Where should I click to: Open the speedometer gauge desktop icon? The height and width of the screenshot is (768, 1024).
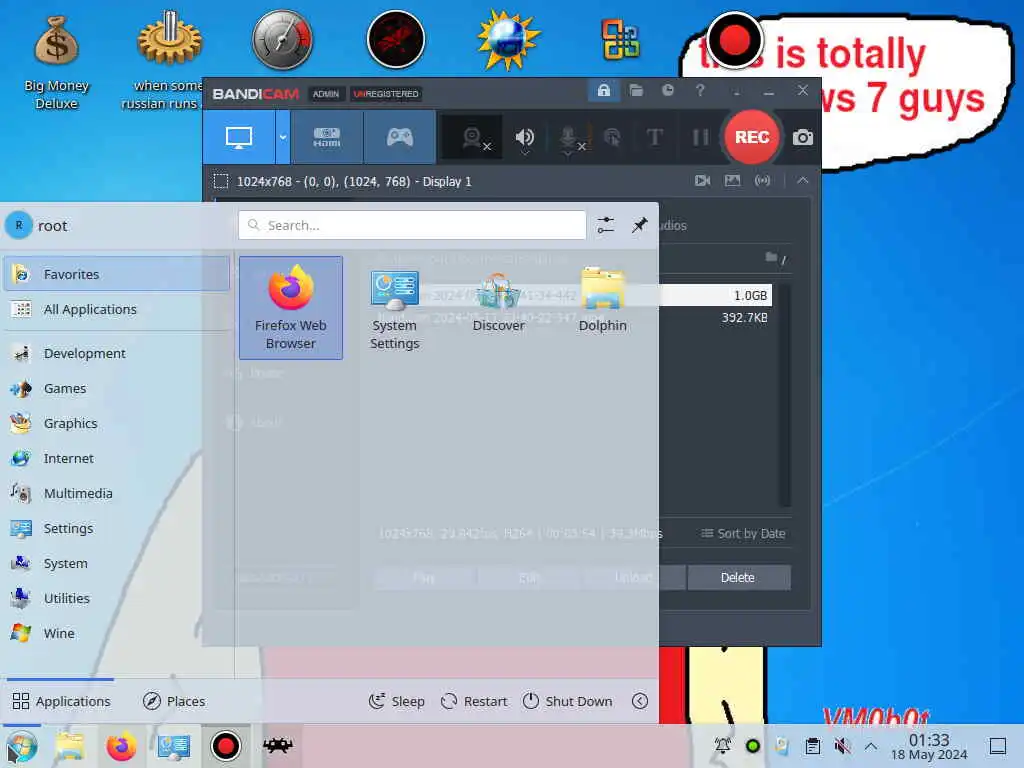(x=282, y=39)
